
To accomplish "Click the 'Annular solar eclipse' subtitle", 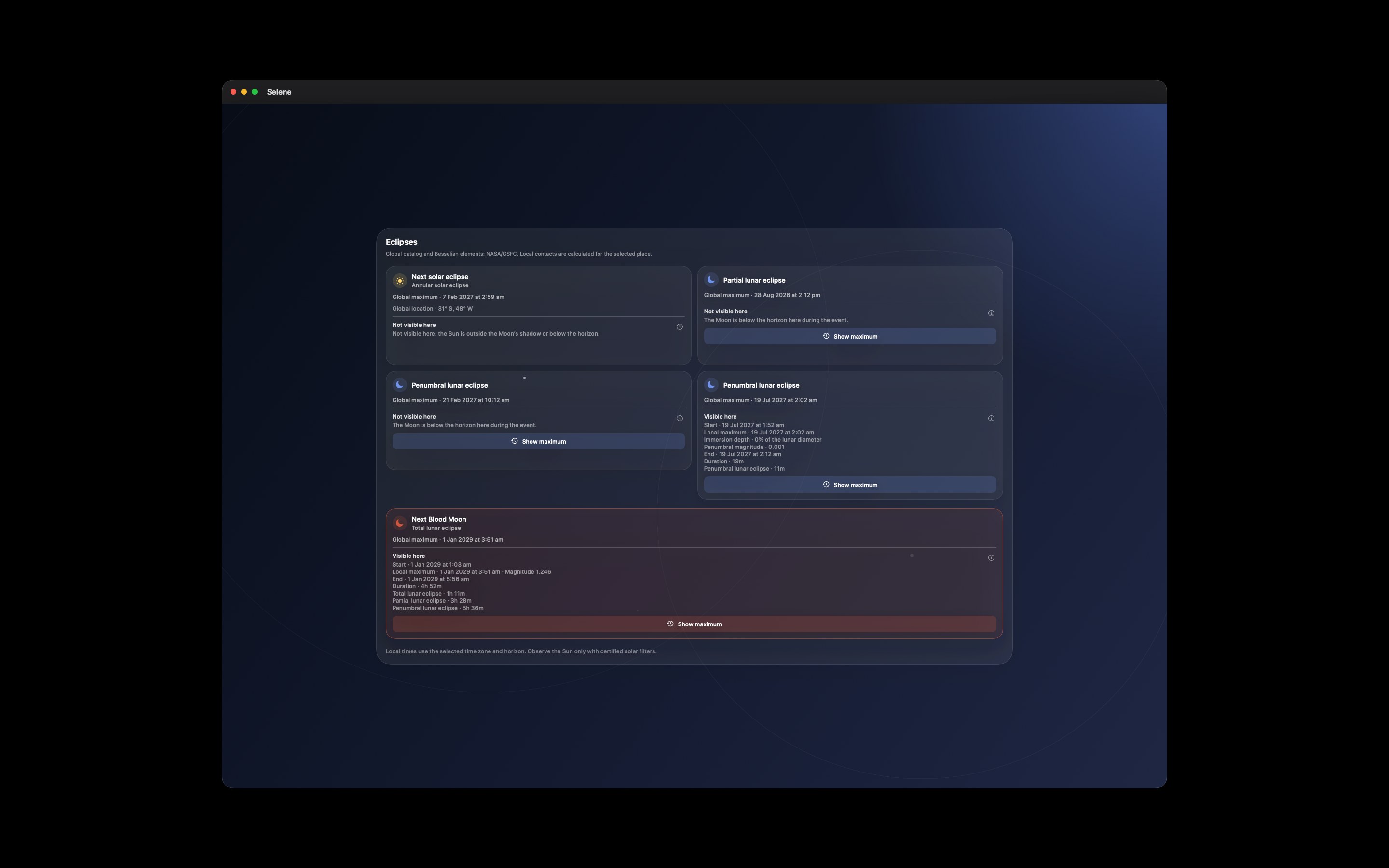I will click(440, 285).
